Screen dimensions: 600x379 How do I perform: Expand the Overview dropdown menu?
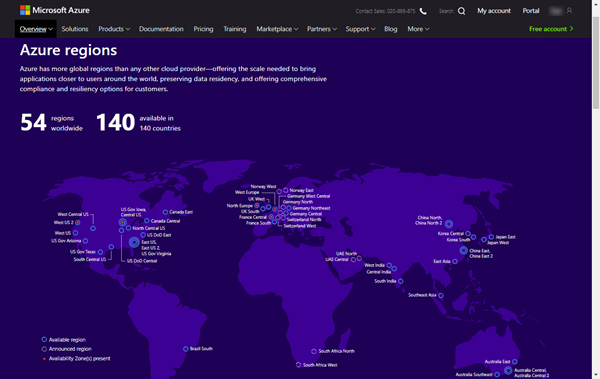tap(36, 29)
